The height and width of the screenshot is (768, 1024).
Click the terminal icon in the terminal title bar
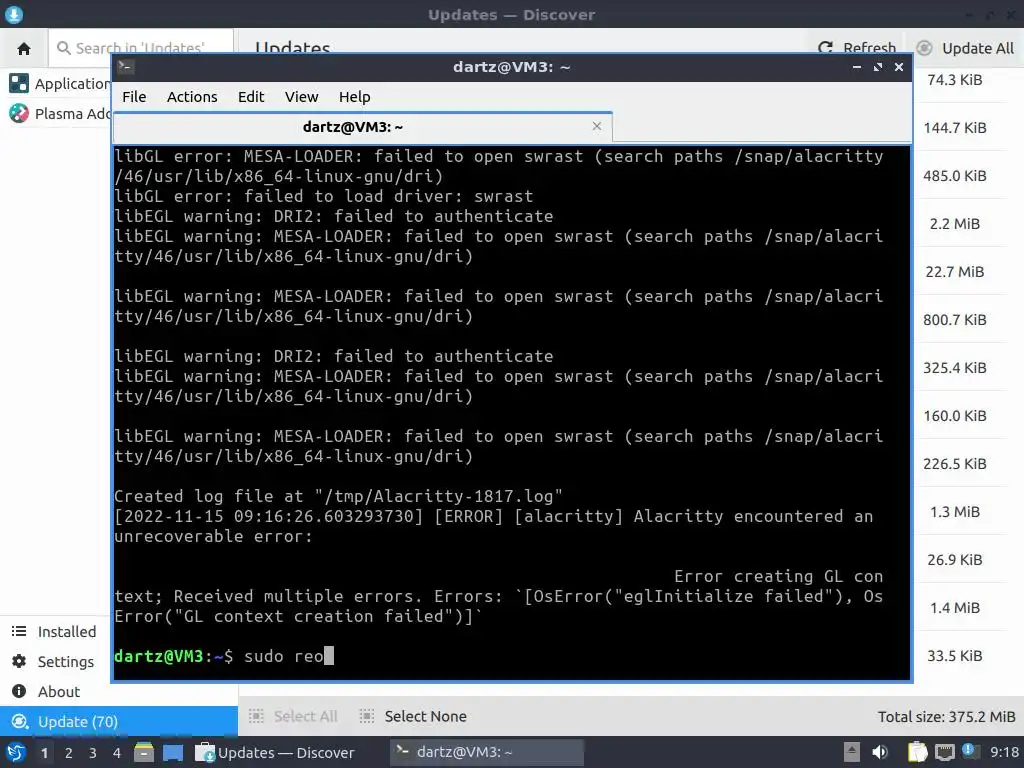tap(126, 67)
